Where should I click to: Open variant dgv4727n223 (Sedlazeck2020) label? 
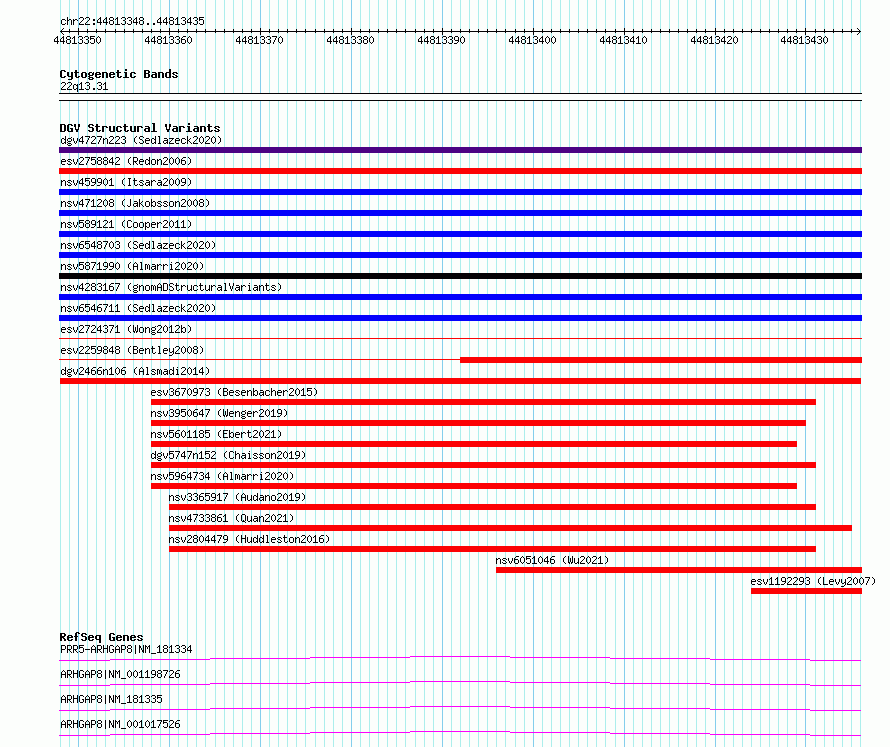[141, 140]
